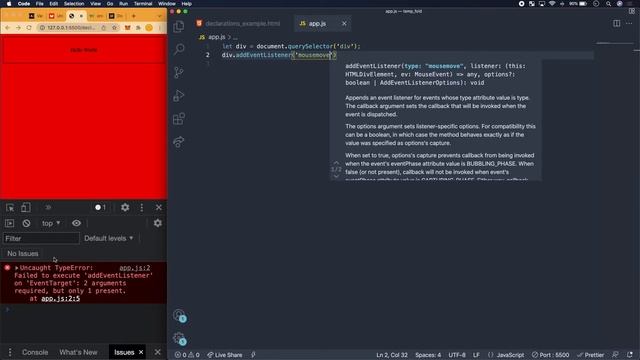This screenshot has width=640, height=360.
Task: Show previous signature in parameter hint
Action: tap(336, 163)
